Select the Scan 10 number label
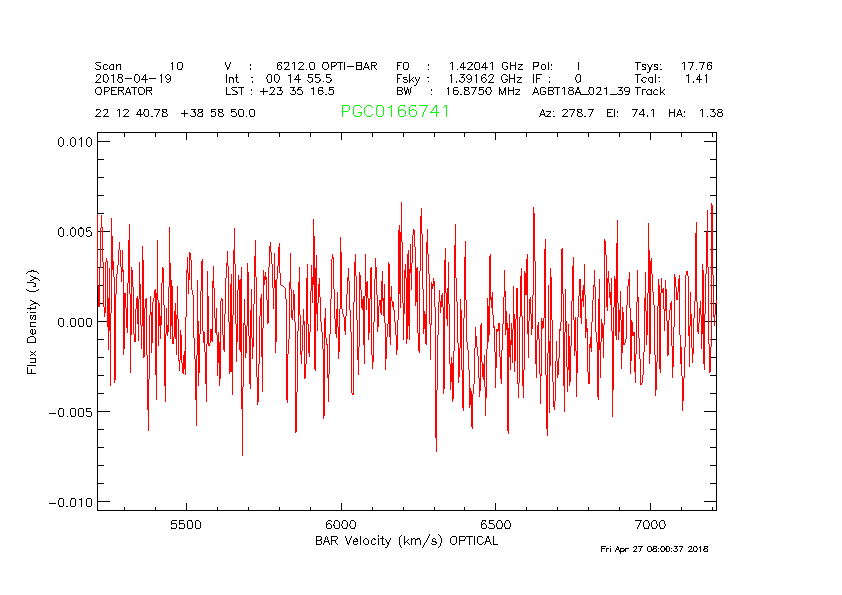 [x=177, y=65]
